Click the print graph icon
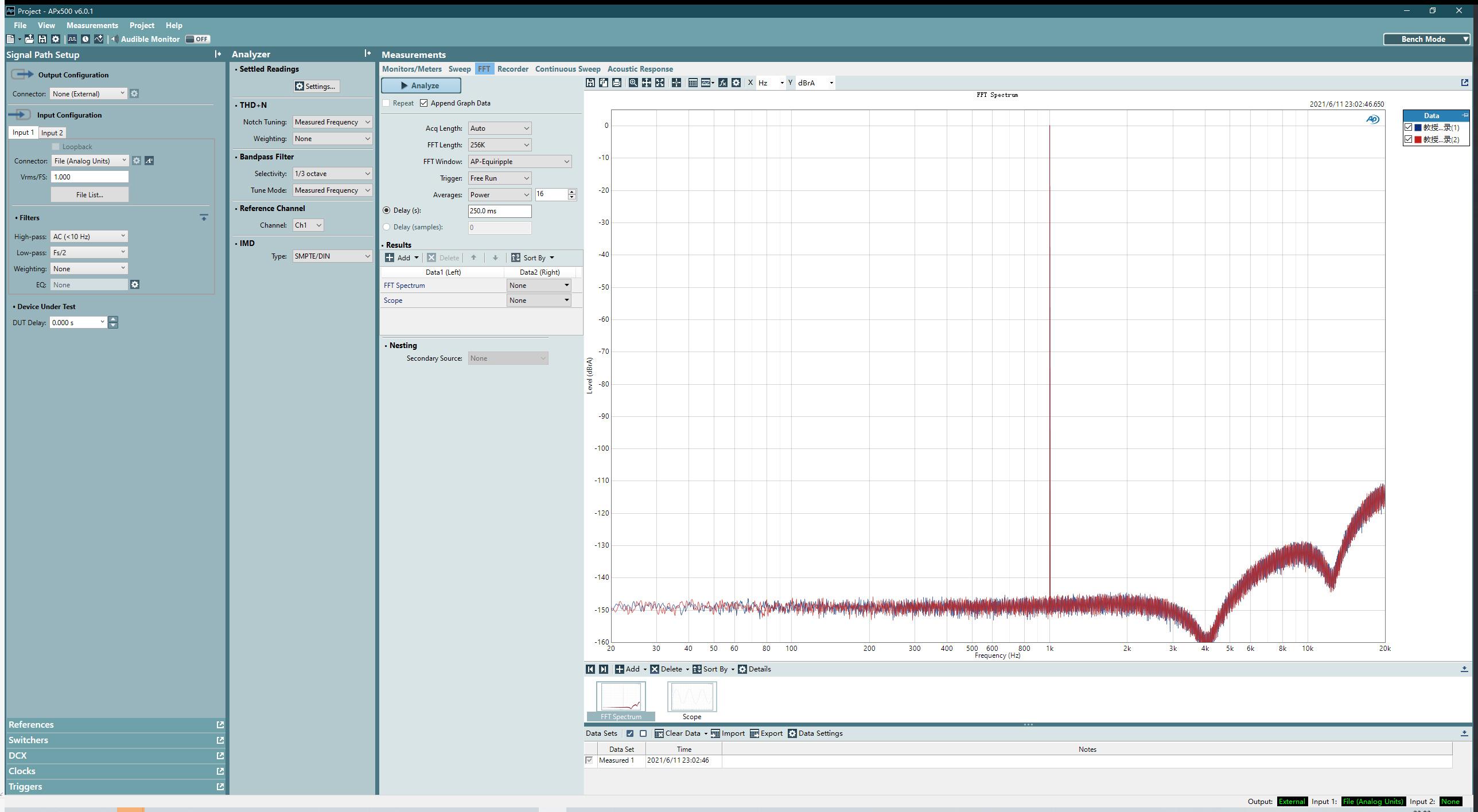 coord(617,83)
